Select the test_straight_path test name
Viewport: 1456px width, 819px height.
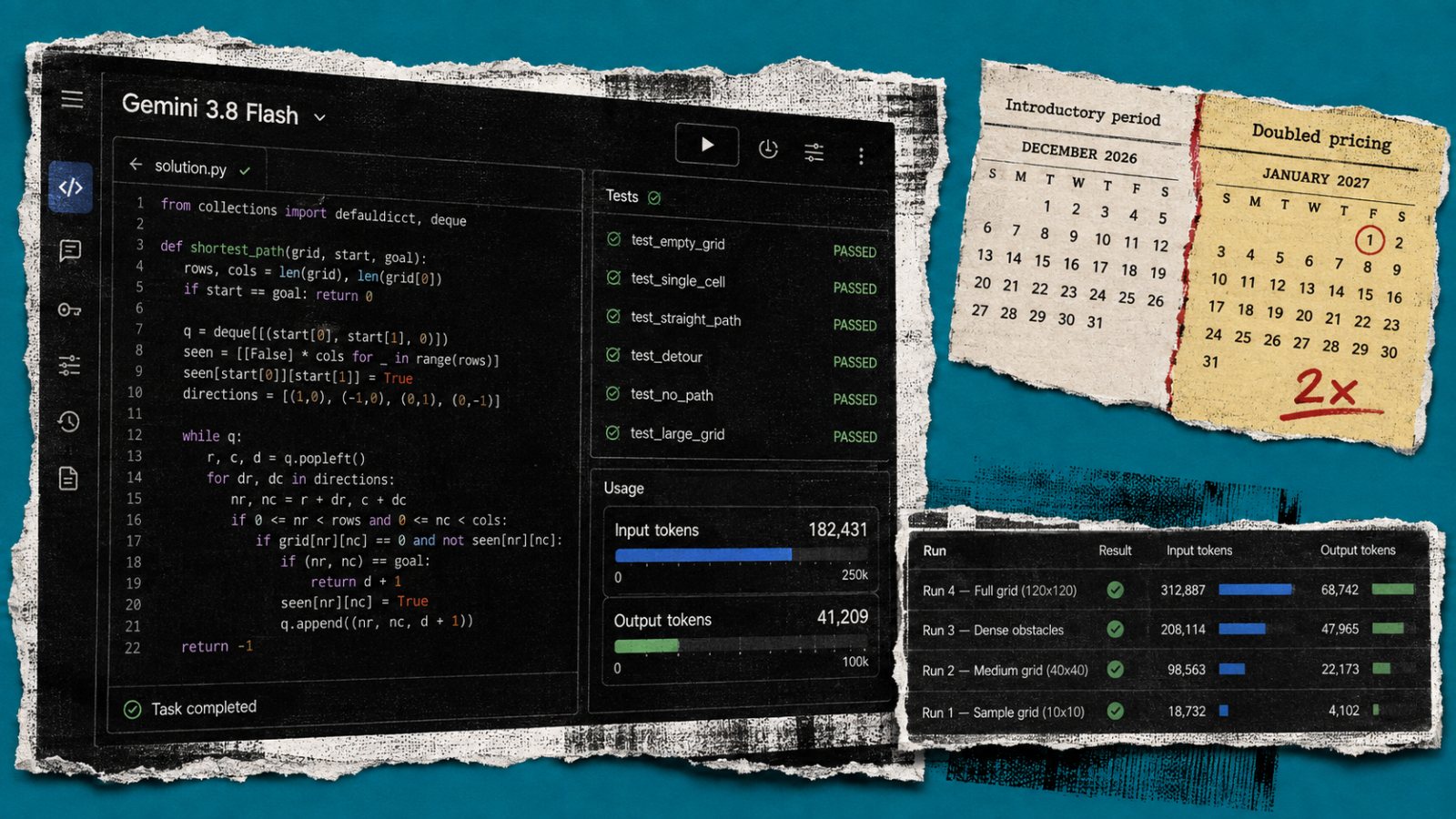point(686,318)
